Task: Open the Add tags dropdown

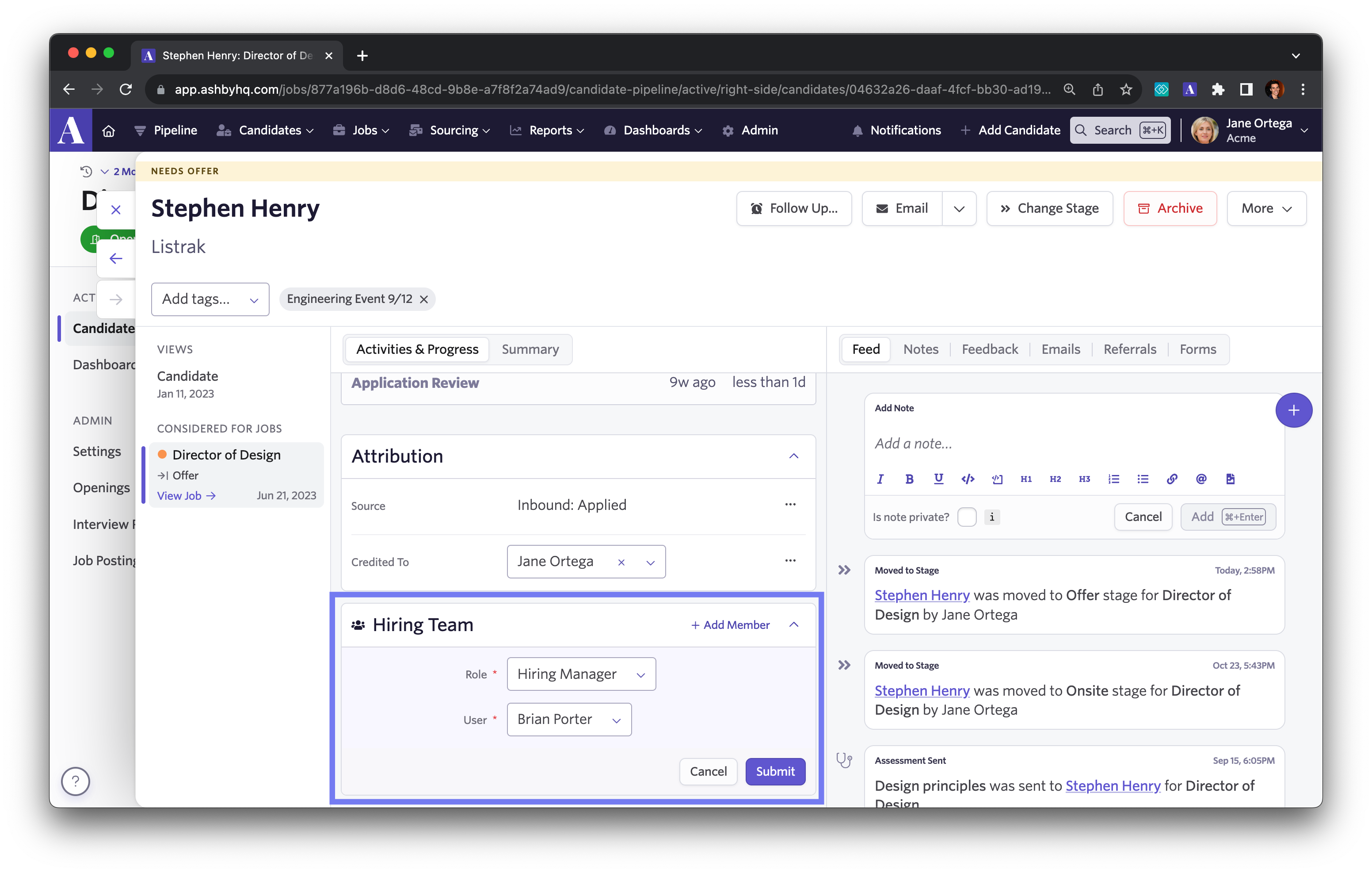Action: pos(209,297)
